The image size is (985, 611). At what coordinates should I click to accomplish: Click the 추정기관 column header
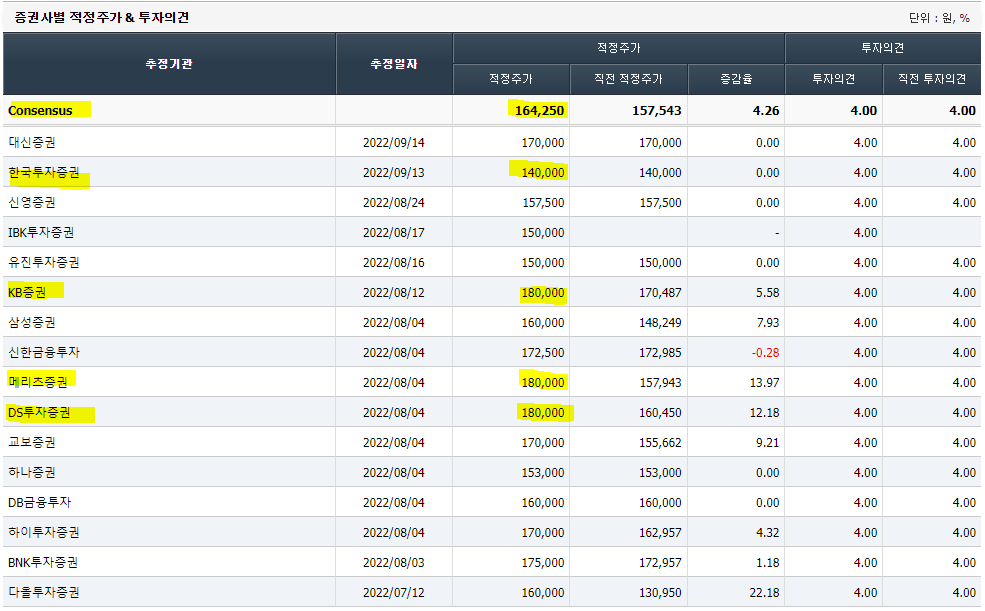169,63
